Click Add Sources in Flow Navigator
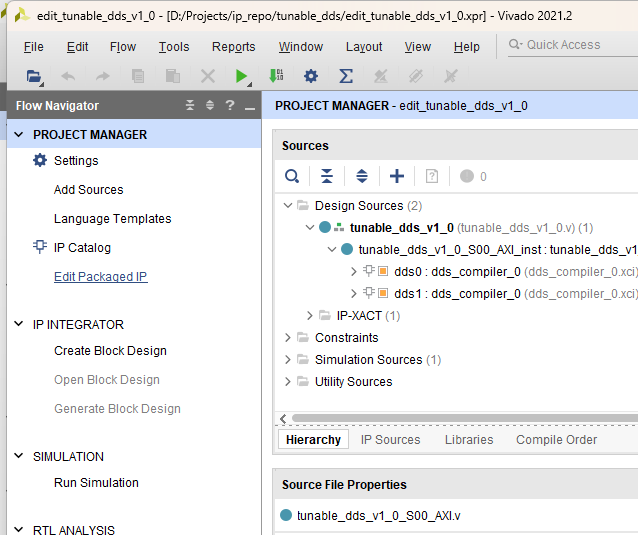This screenshot has height=535, width=638. pyautogui.click(x=89, y=190)
